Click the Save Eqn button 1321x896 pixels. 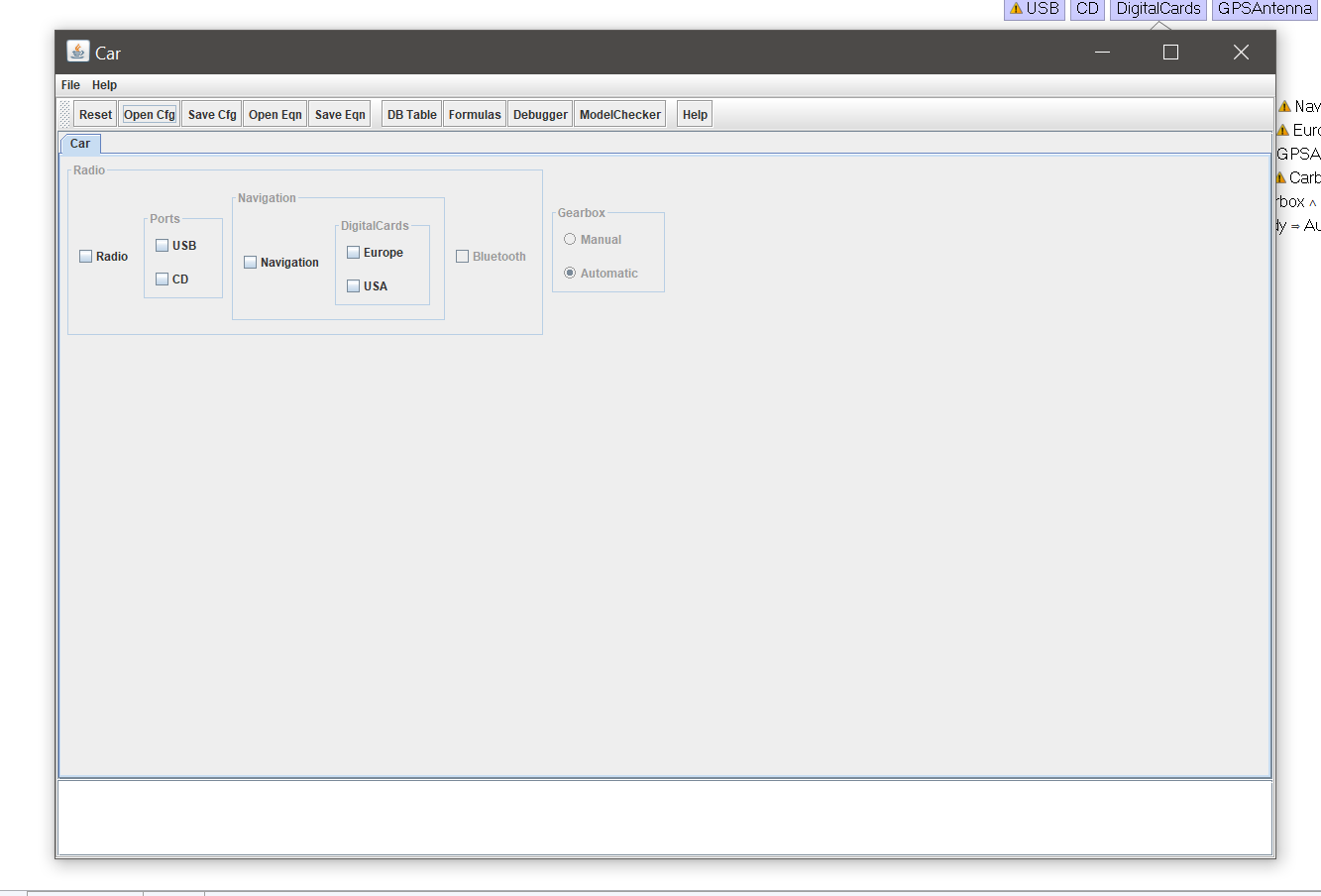(339, 113)
